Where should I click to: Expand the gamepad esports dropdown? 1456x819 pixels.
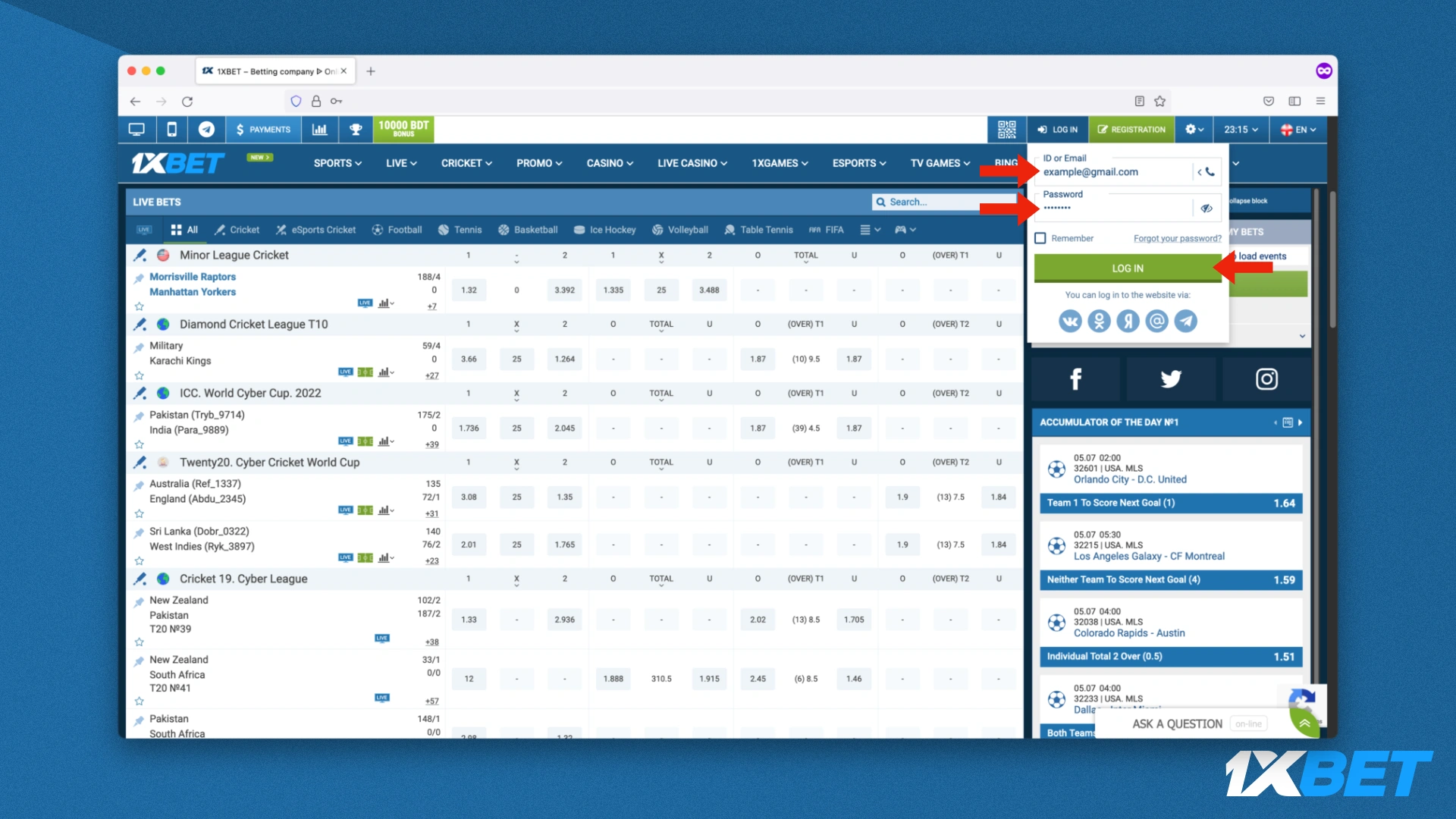(x=905, y=230)
